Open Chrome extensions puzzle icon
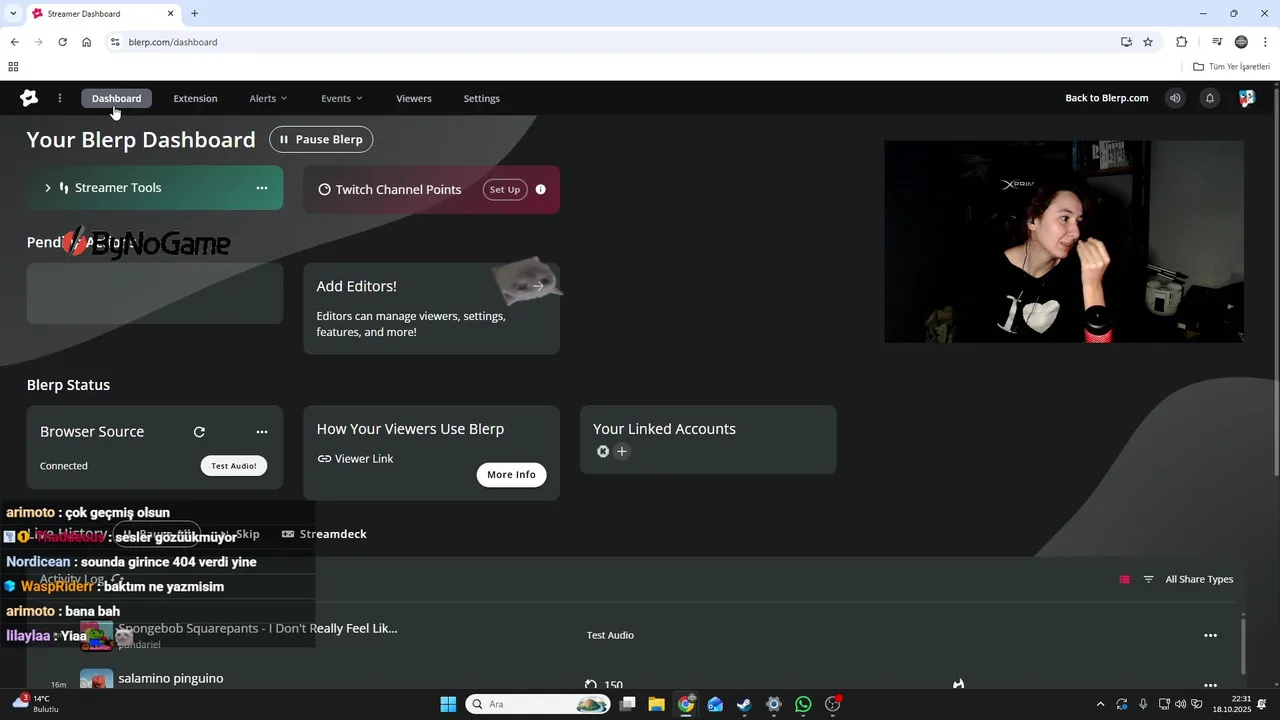 click(x=1182, y=42)
